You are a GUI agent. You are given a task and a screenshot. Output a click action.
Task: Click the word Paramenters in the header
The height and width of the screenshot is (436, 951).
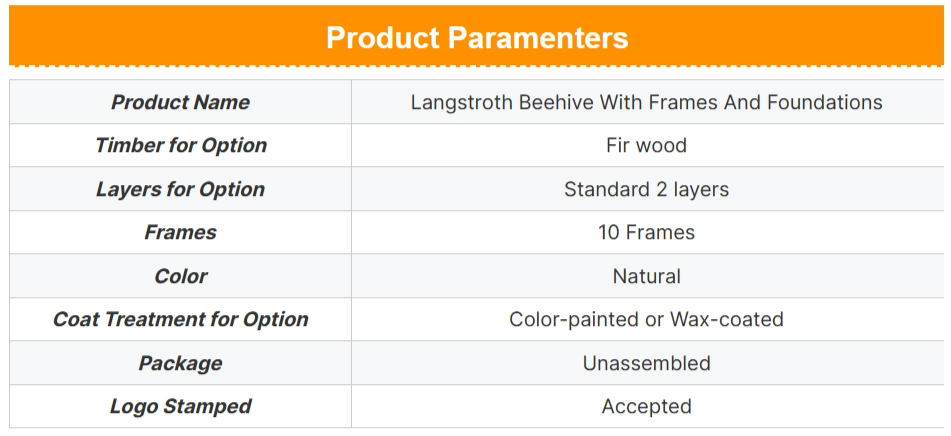(538, 38)
